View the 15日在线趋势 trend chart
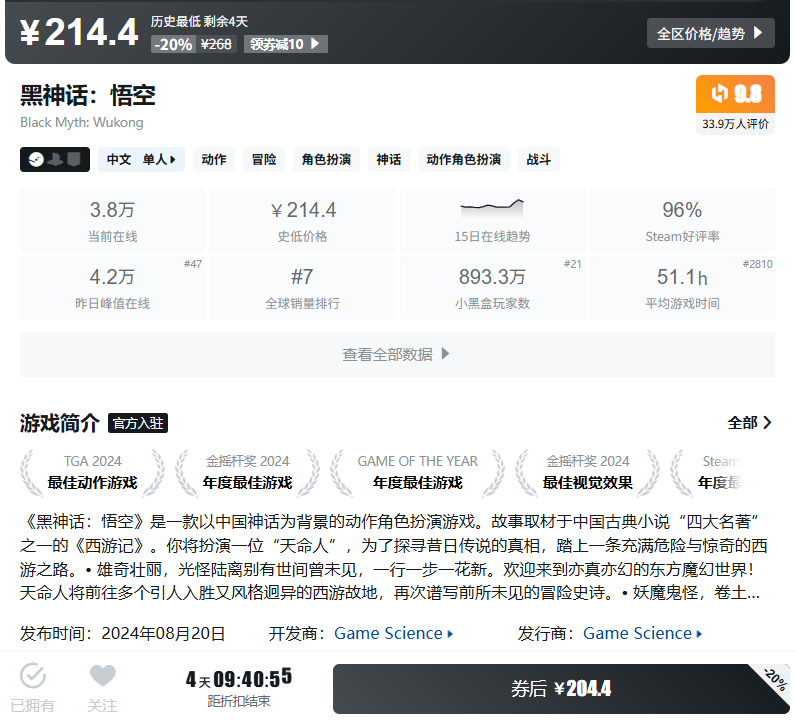The height and width of the screenshot is (726, 795). pyautogui.click(x=492, y=221)
